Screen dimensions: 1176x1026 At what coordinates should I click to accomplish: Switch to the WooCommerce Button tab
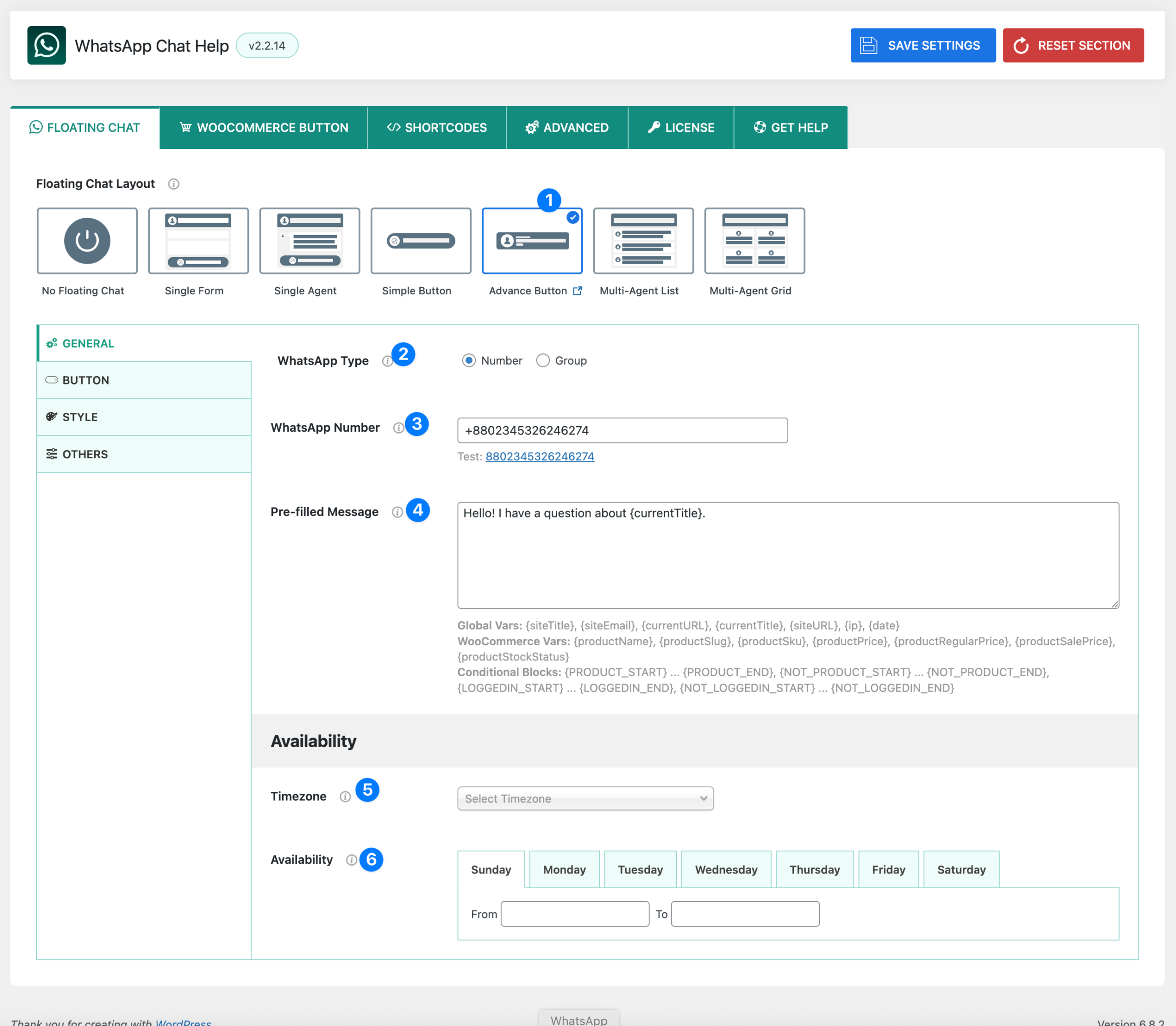(263, 128)
